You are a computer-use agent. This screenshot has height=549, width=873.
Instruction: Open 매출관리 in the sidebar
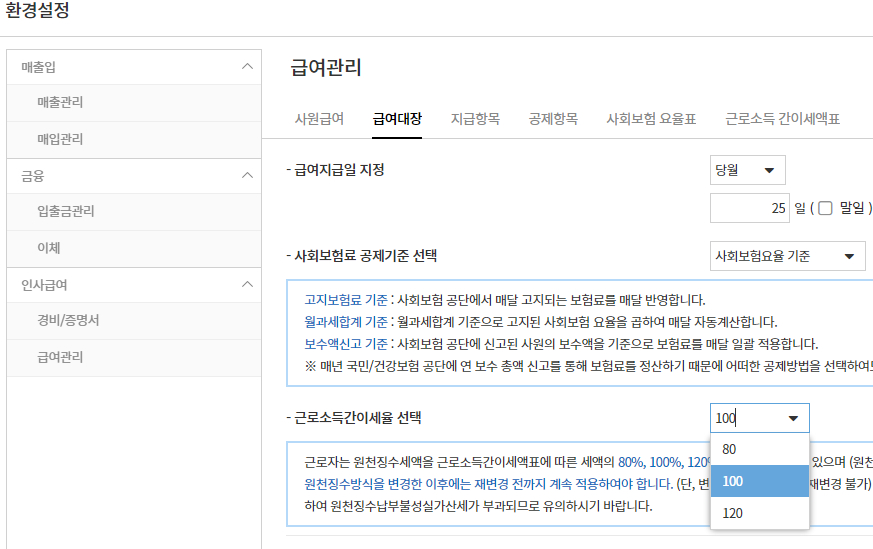60,103
